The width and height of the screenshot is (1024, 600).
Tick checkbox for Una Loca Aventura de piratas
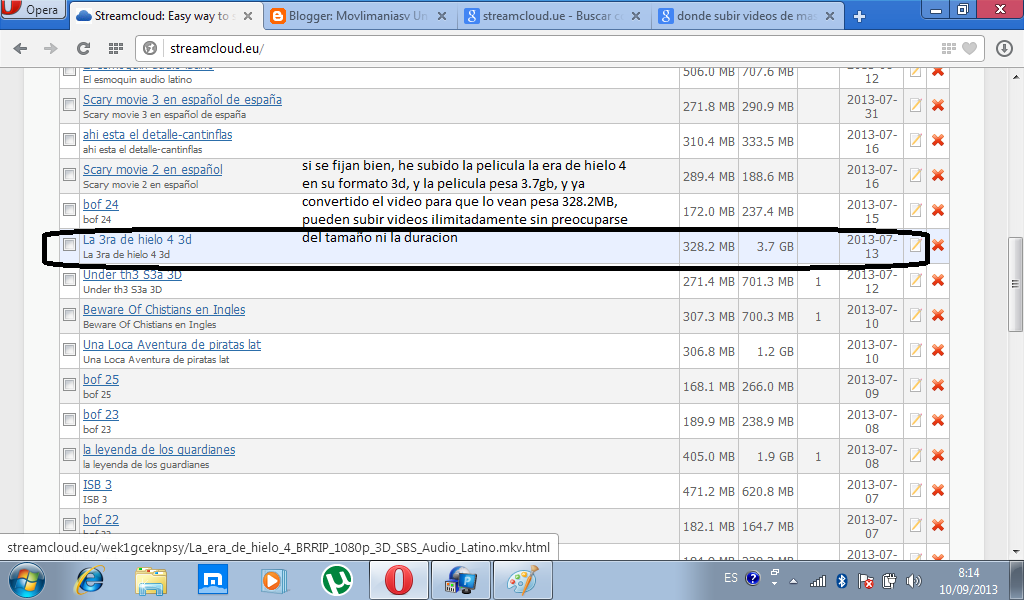[x=69, y=349]
